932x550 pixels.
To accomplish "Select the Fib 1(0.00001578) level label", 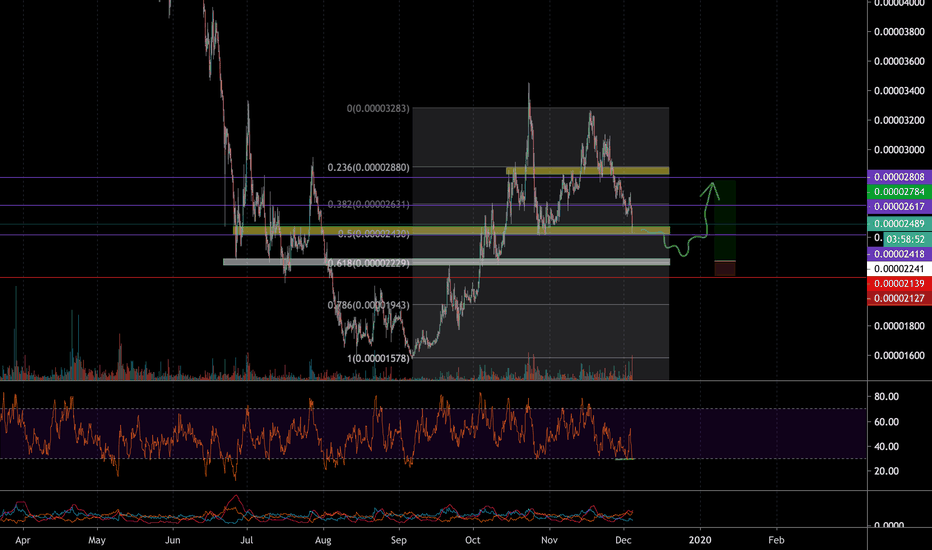I will click(x=379, y=359).
